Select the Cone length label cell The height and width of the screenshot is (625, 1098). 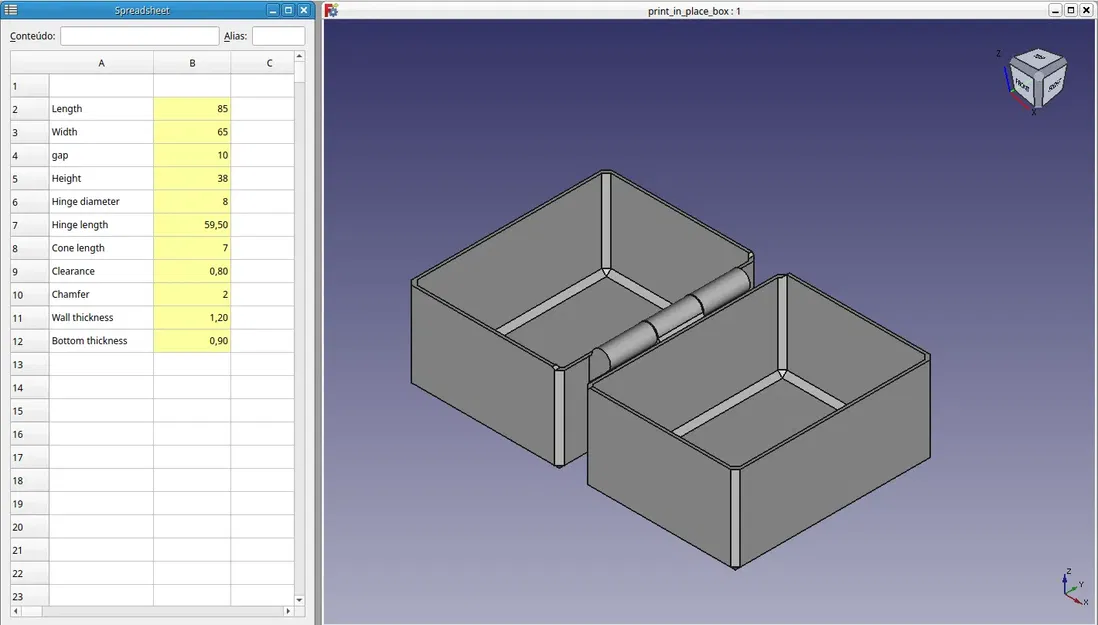tap(102, 248)
